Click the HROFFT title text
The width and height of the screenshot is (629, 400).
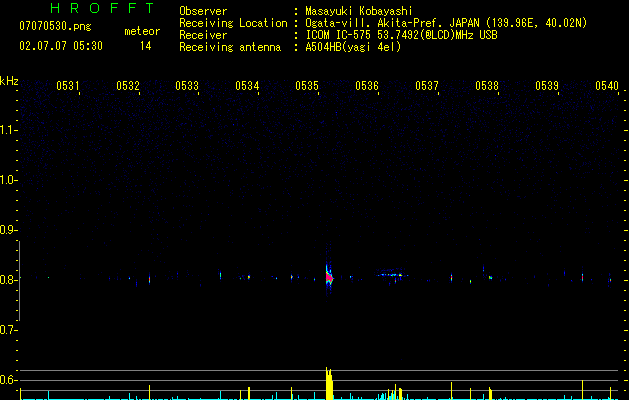(x=102, y=8)
